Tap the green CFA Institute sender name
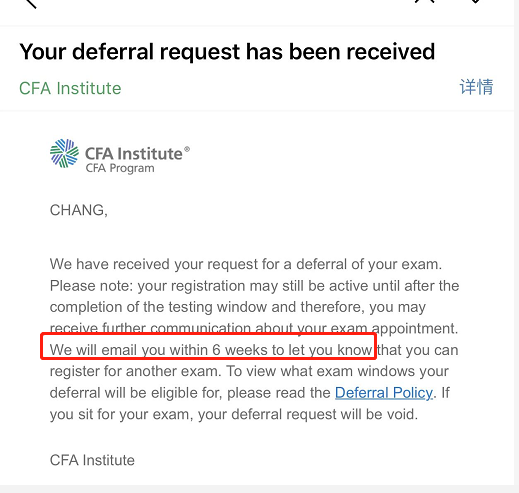519x493 pixels. point(70,88)
